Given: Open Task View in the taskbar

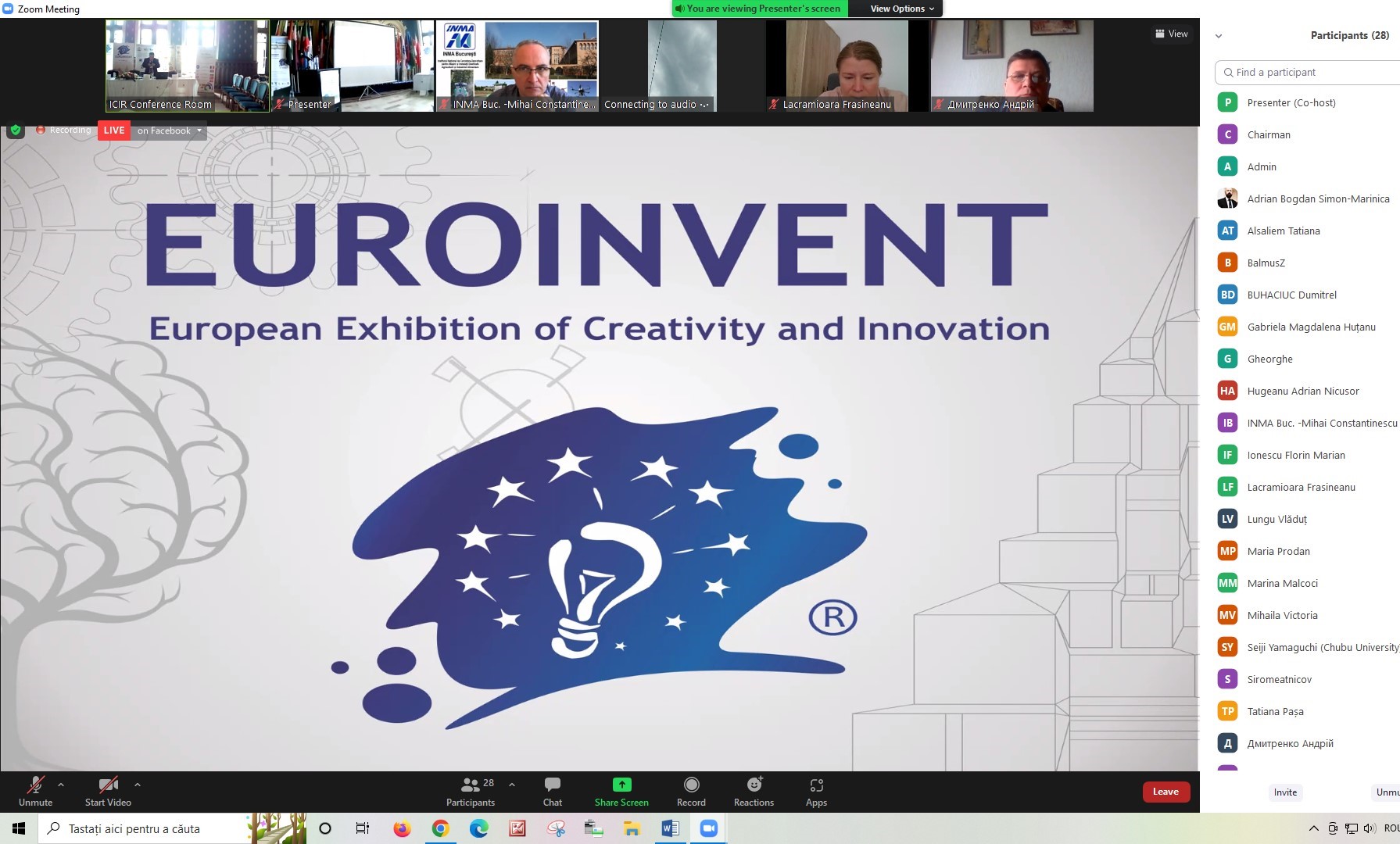Looking at the screenshot, I should point(363,828).
